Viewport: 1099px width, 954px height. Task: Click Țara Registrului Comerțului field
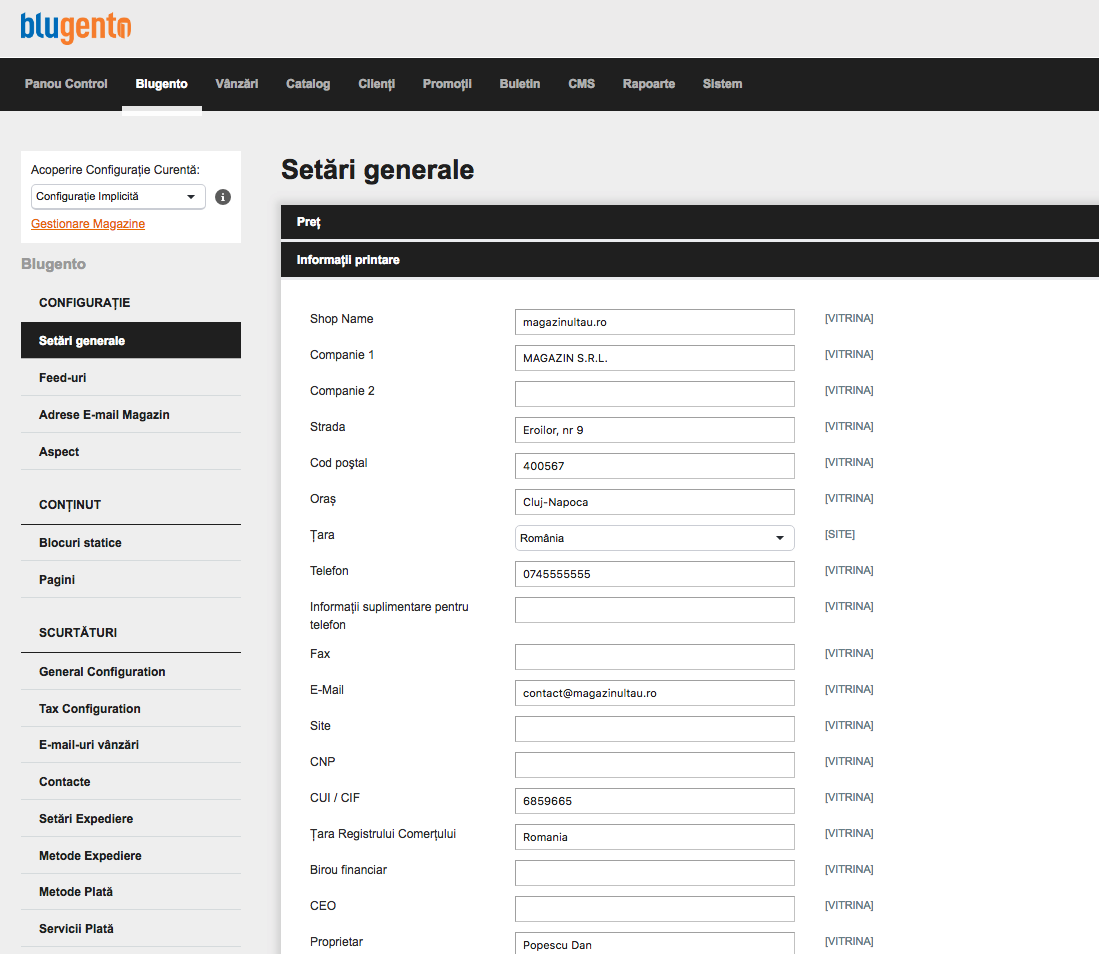tap(654, 836)
